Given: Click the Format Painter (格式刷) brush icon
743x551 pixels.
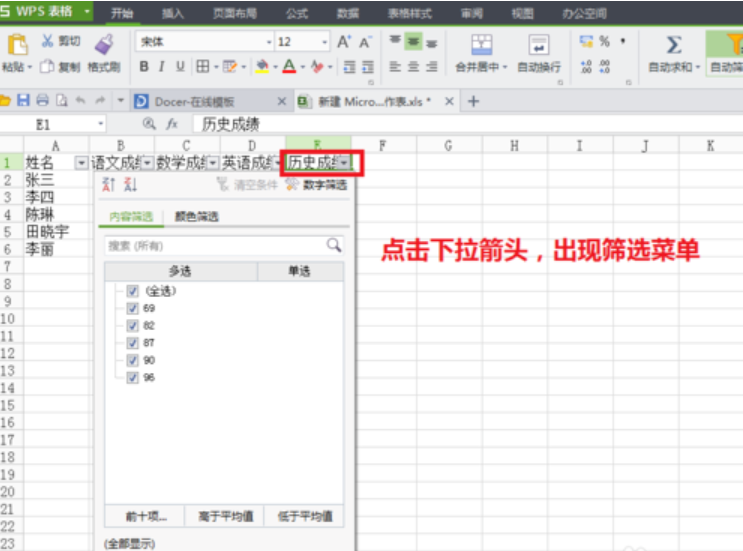Looking at the screenshot, I should pyautogui.click(x=104, y=44).
